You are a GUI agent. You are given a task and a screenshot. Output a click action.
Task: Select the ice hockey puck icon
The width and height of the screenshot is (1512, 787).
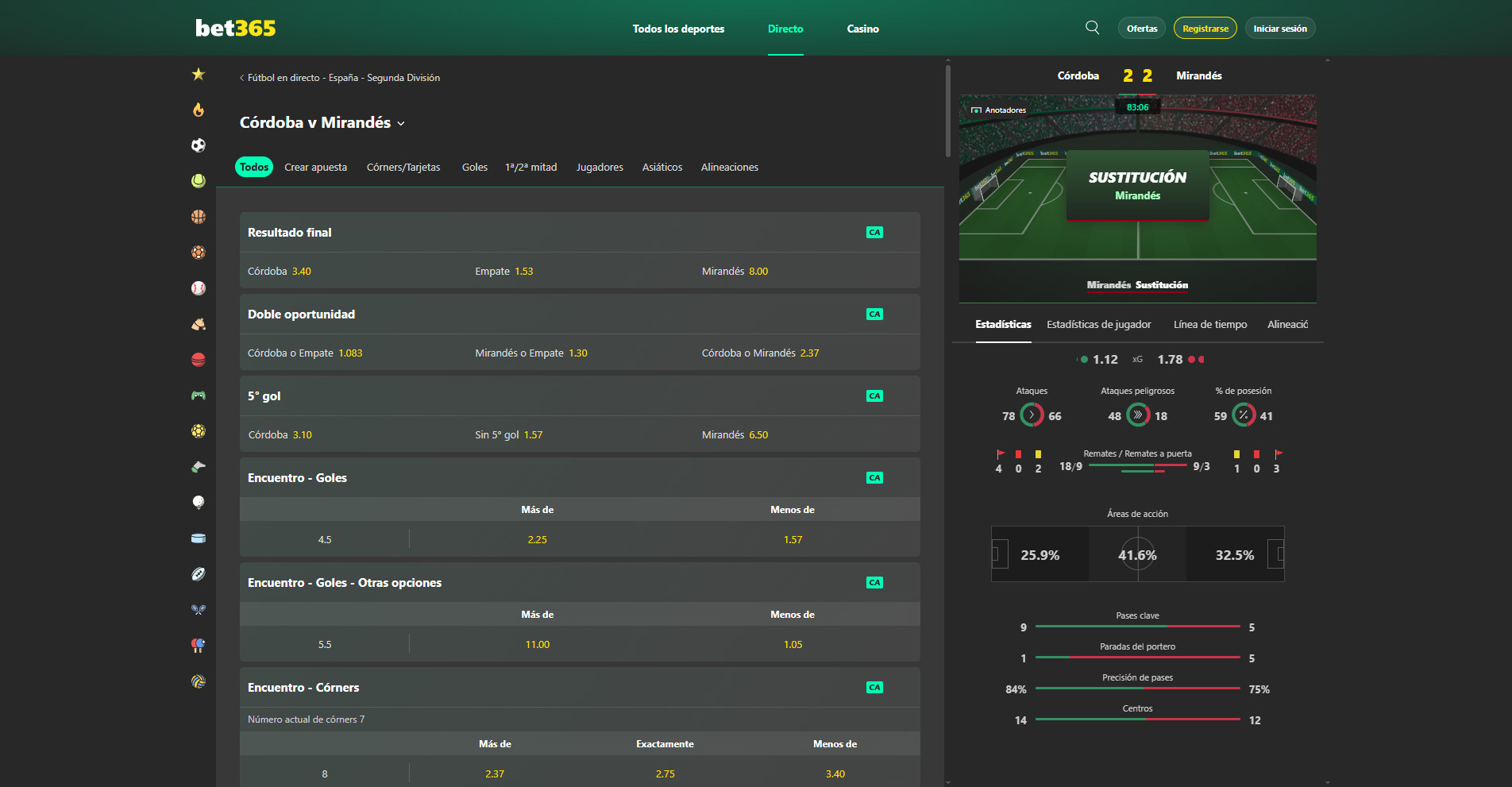point(199,538)
